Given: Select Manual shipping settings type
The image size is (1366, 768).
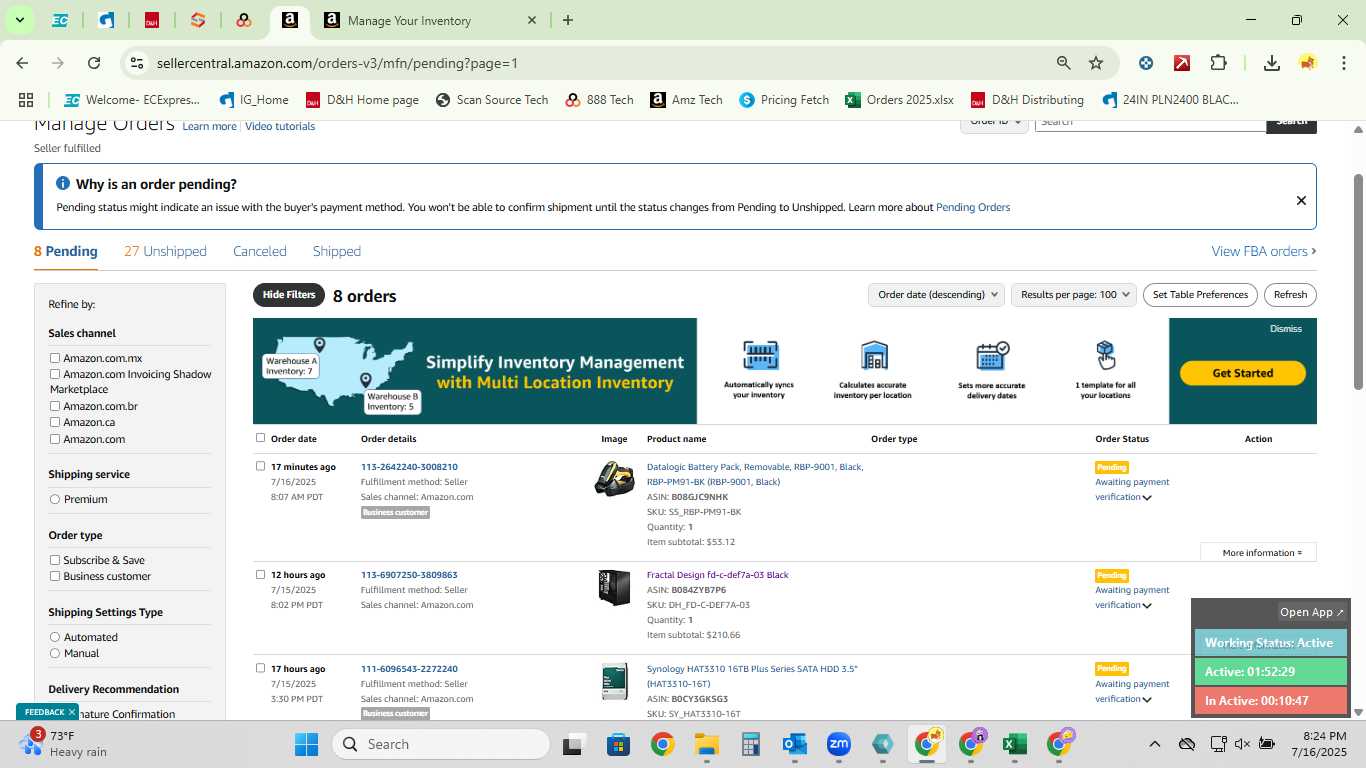Looking at the screenshot, I should pyautogui.click(x=55, y=653).
